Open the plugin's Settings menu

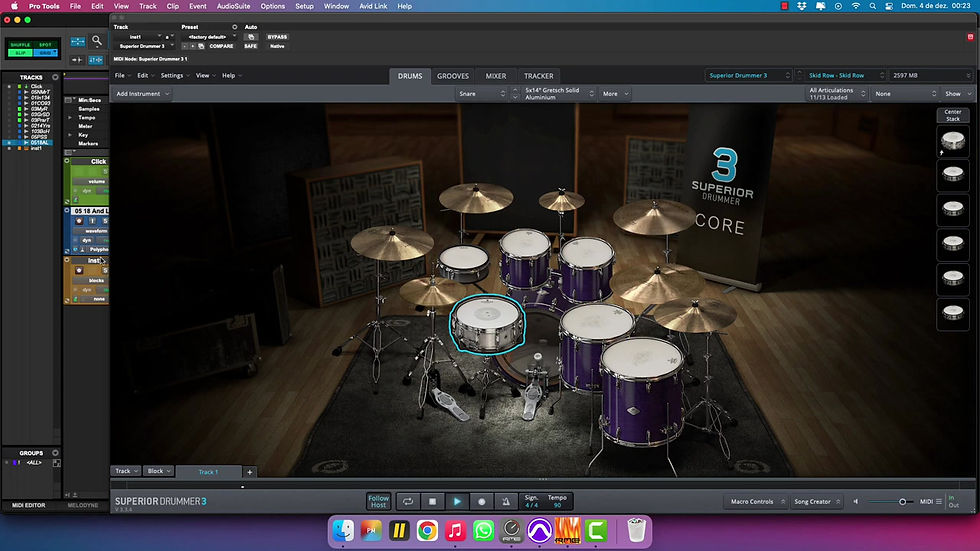[x=174, y=76]
